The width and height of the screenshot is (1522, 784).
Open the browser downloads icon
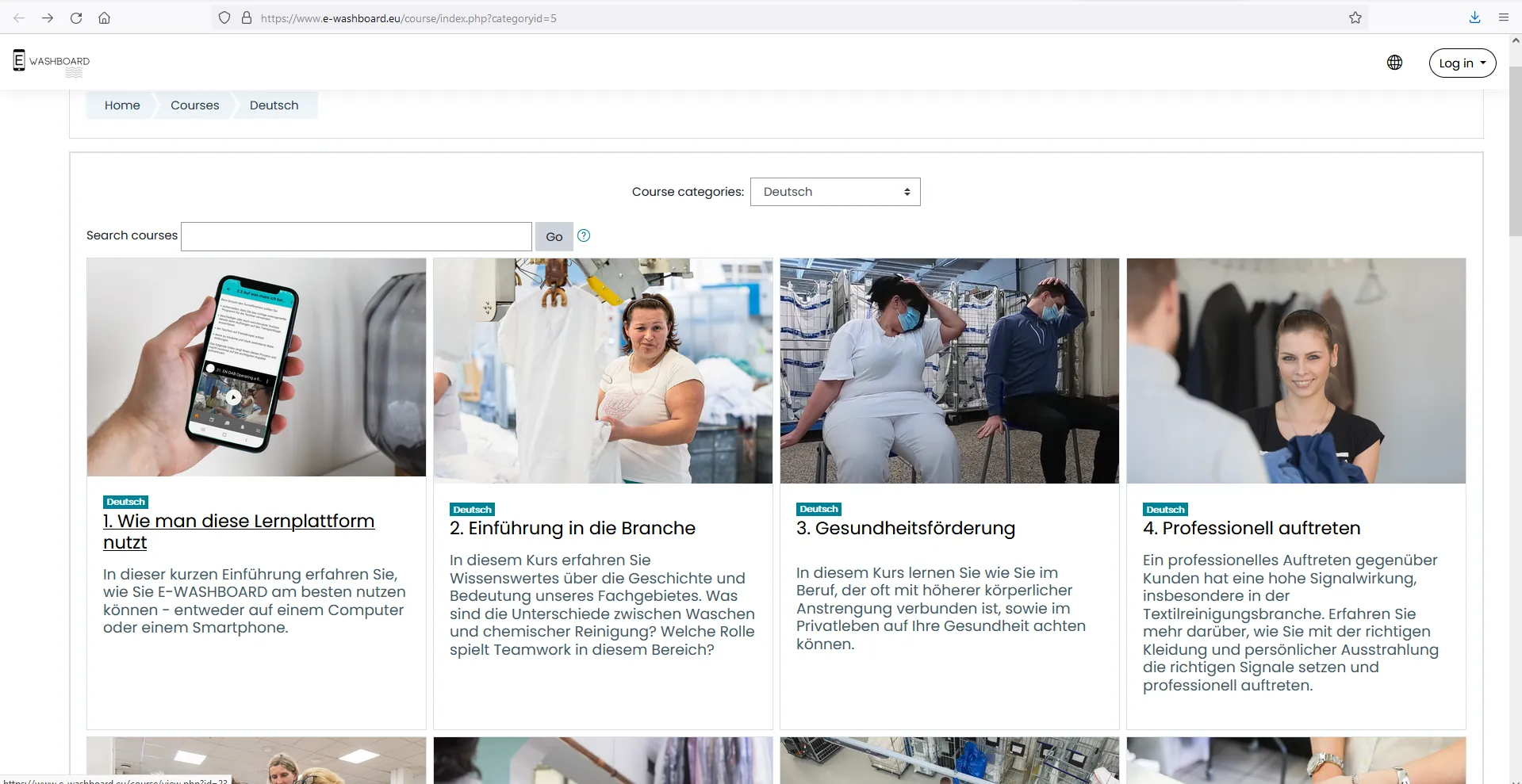(x=1474, y=18)
